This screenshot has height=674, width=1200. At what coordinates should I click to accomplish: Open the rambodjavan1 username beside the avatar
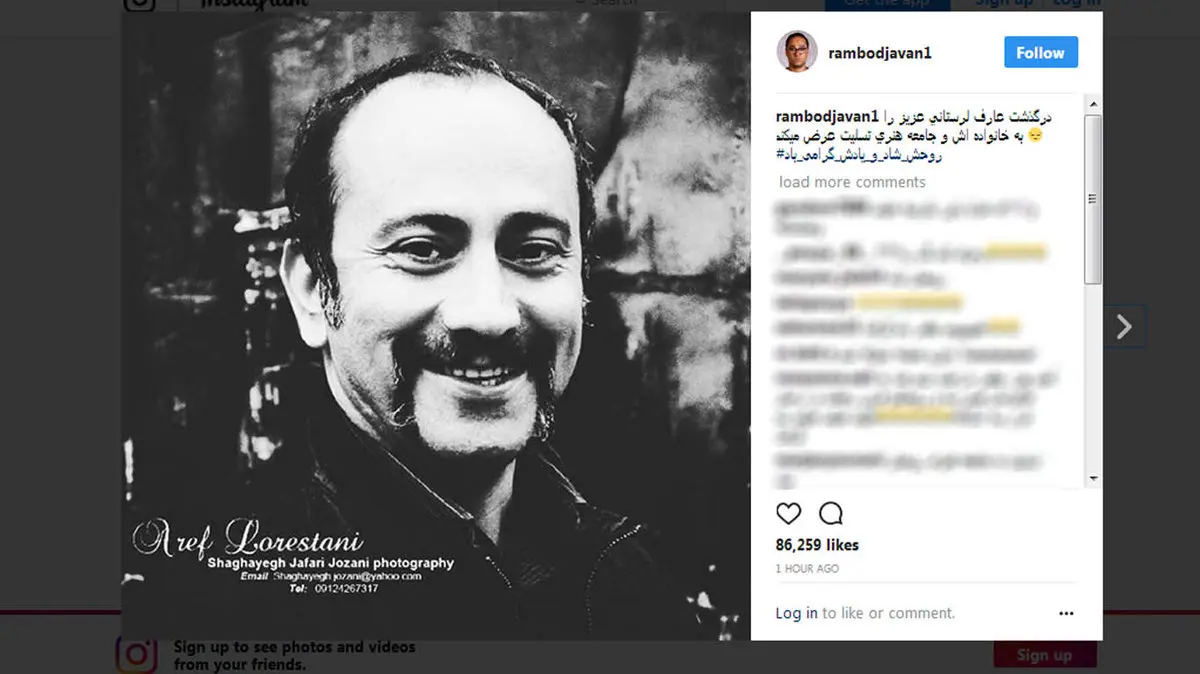pos(880,53)
